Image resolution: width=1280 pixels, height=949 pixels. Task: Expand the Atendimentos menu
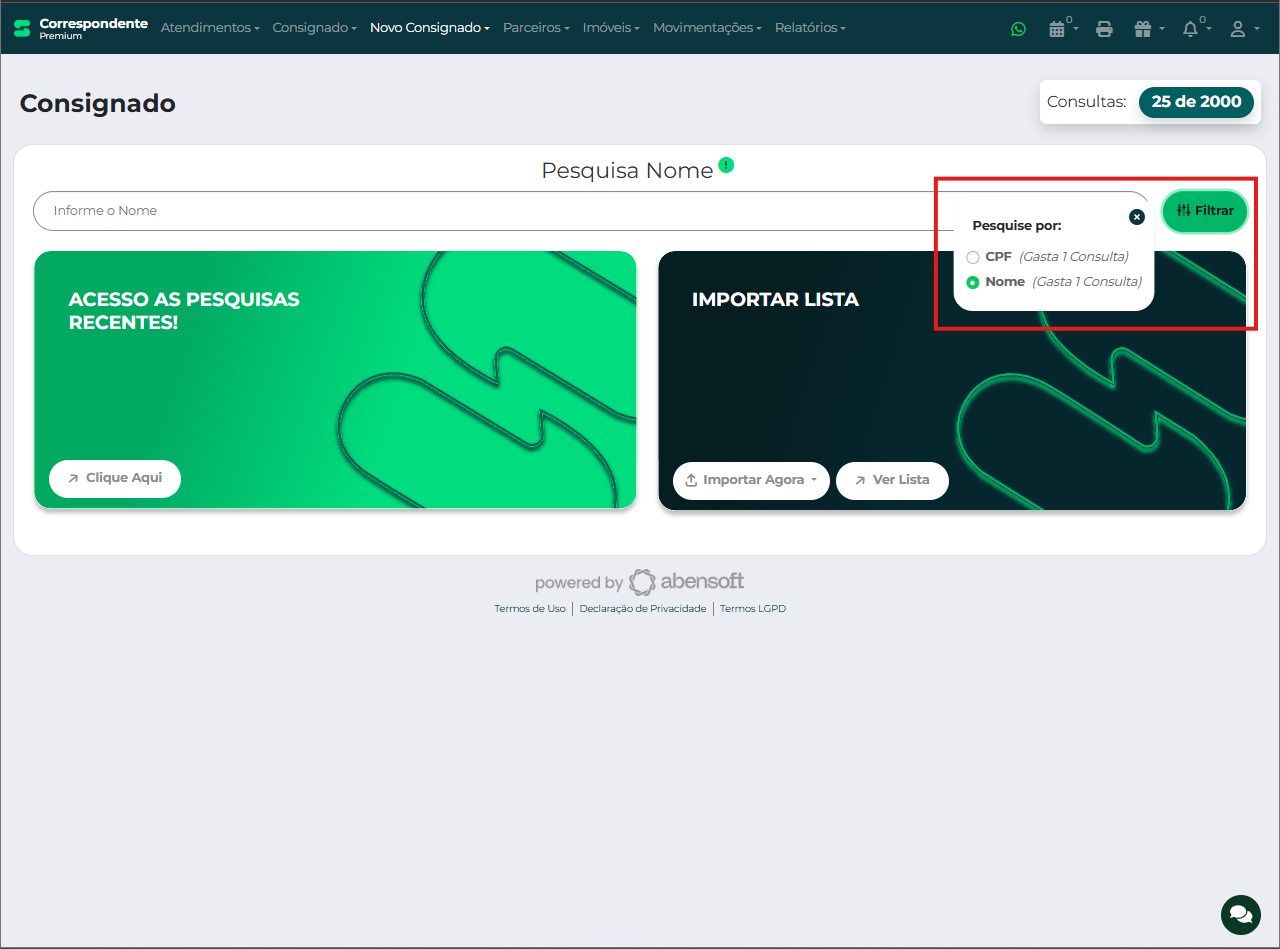pos(210,28)
